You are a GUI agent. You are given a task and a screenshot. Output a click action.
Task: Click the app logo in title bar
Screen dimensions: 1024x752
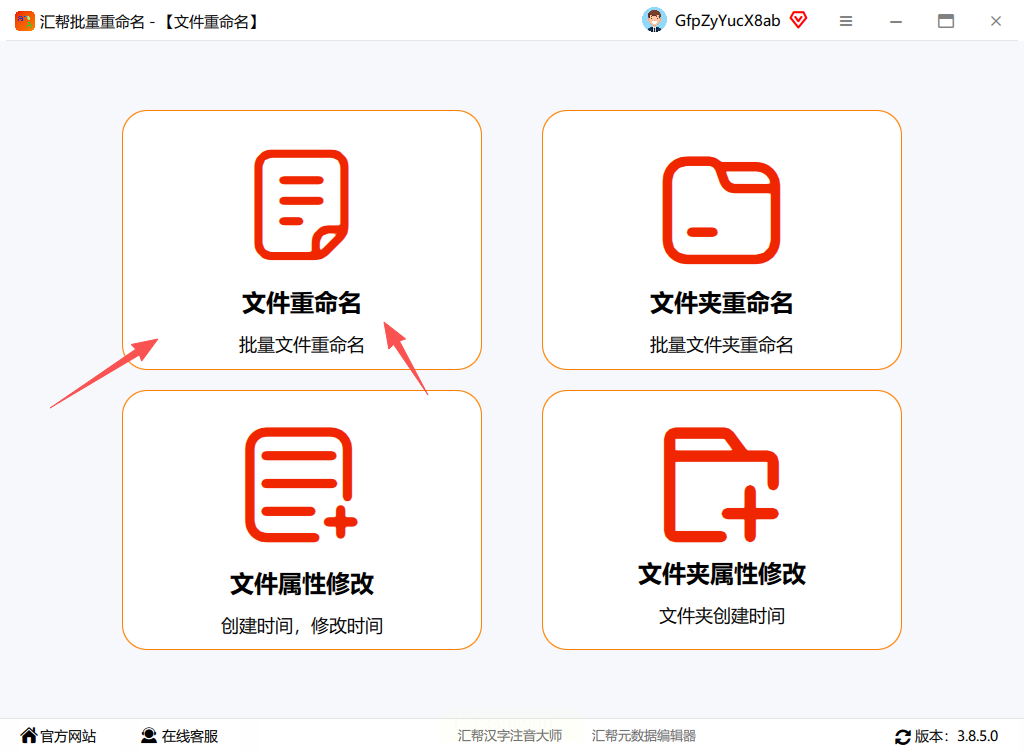[25, 21]
